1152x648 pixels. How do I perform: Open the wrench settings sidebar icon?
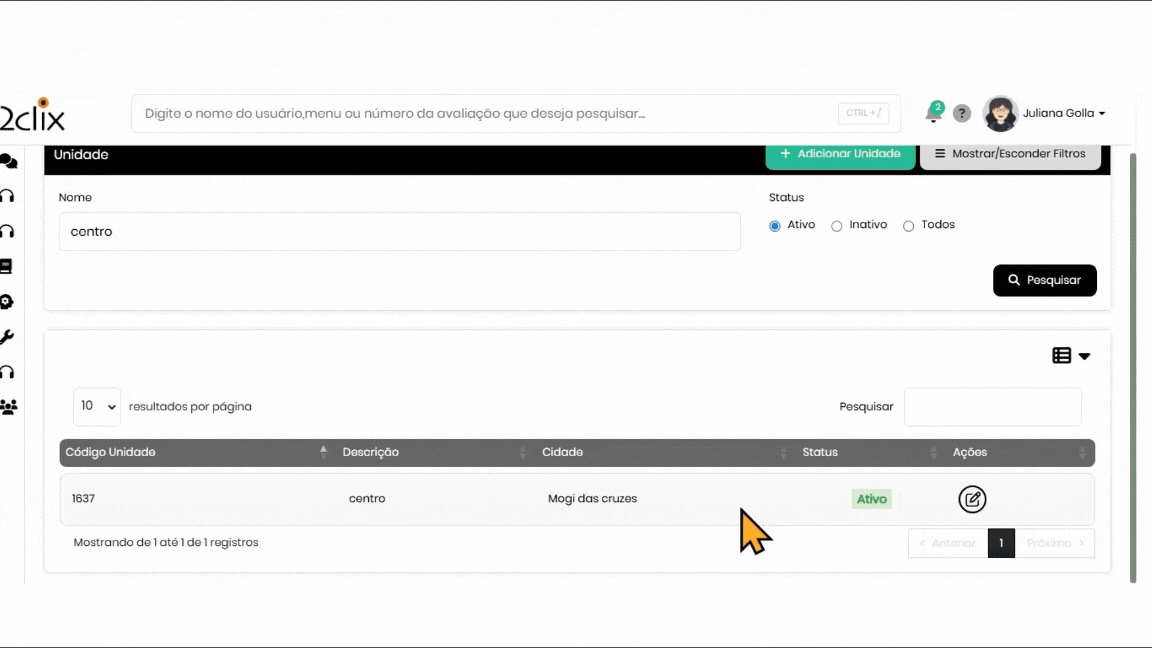[x=7, y=337]
